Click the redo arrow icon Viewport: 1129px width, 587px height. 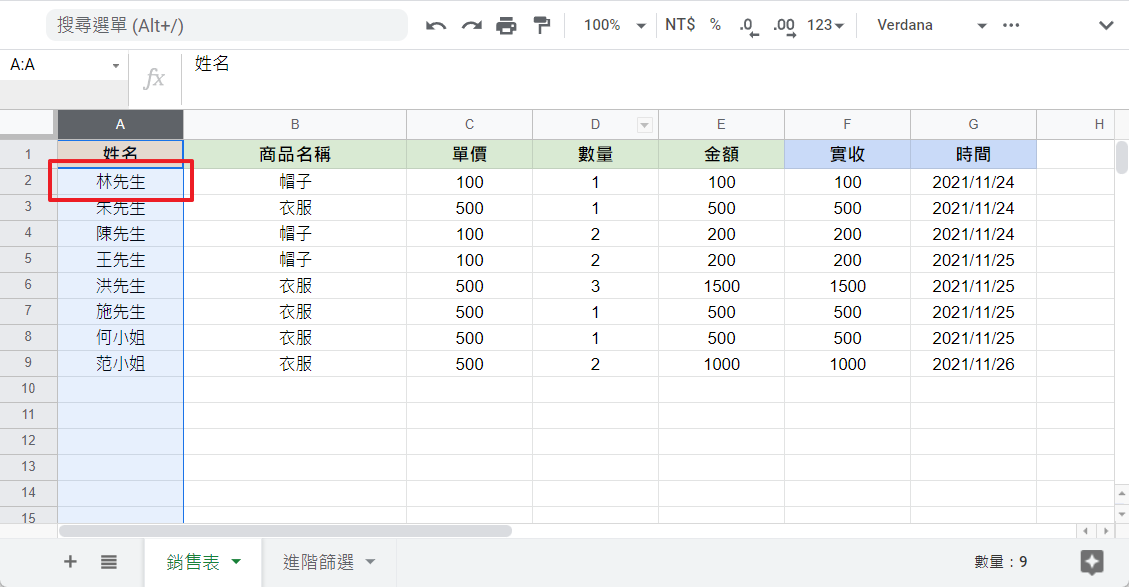[471, 25]
